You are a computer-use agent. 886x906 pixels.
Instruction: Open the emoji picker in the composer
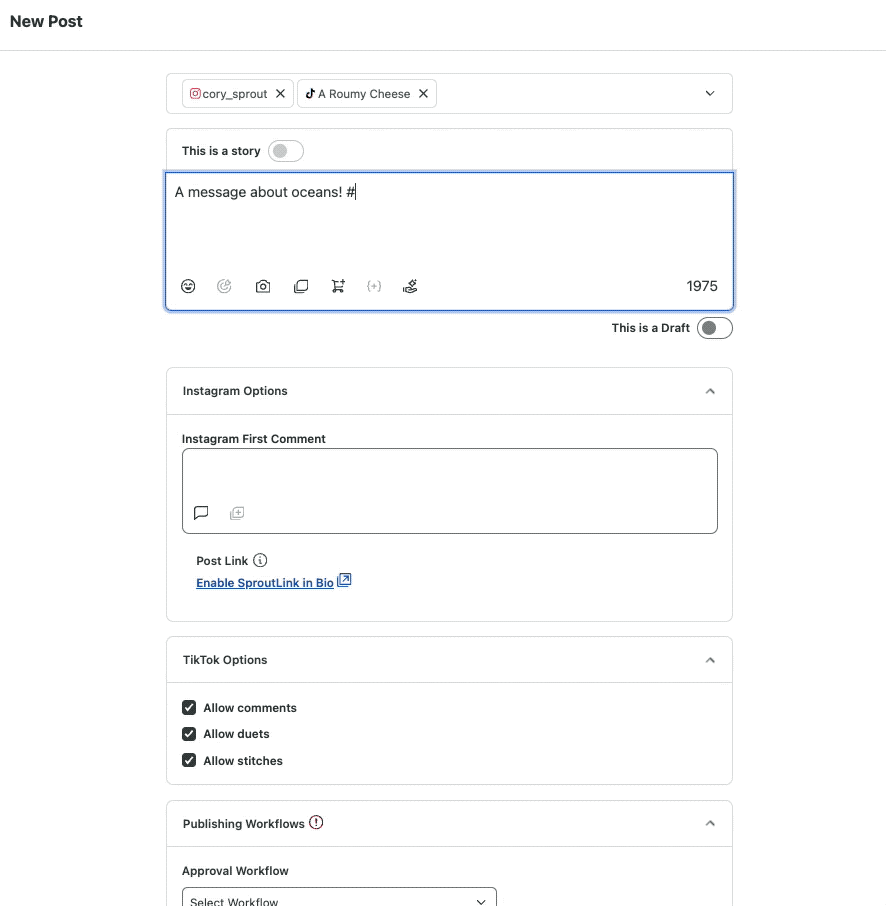tap(188, 286)
